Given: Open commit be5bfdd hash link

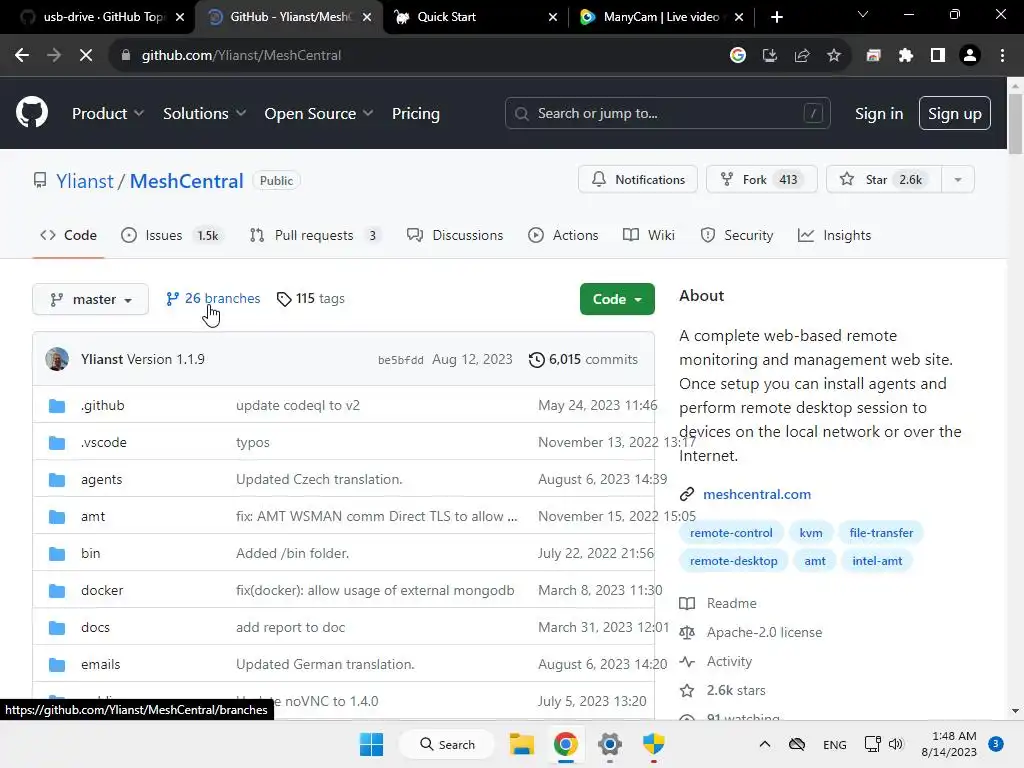Looking at the screenshot, I should click(400, 360).
